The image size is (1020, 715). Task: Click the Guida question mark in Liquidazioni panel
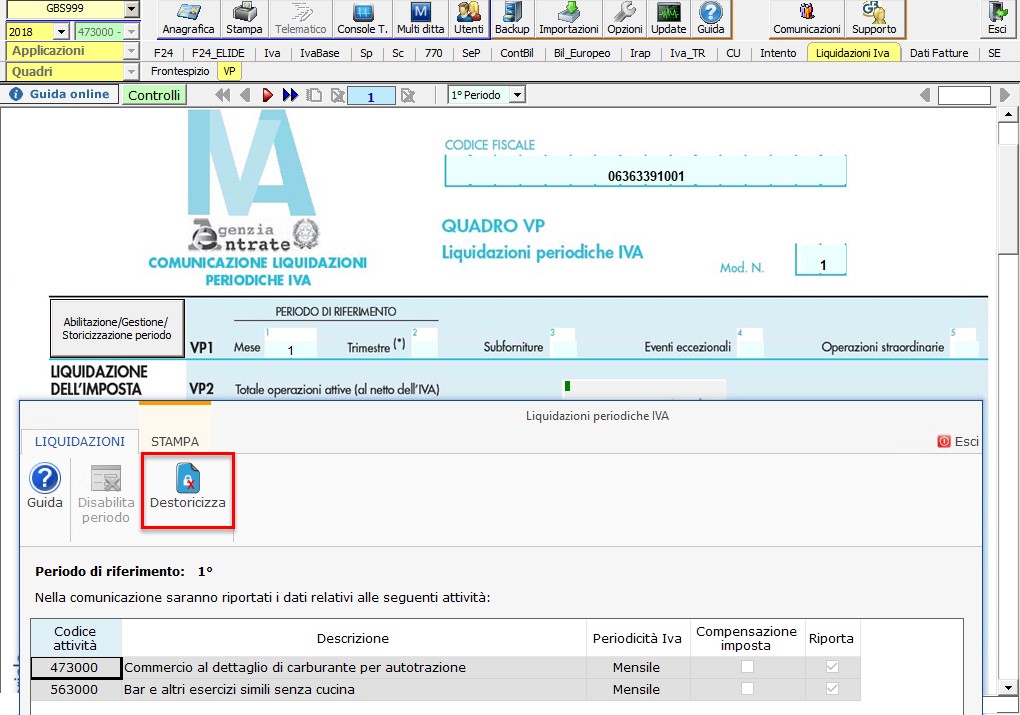tap(45, 486)
